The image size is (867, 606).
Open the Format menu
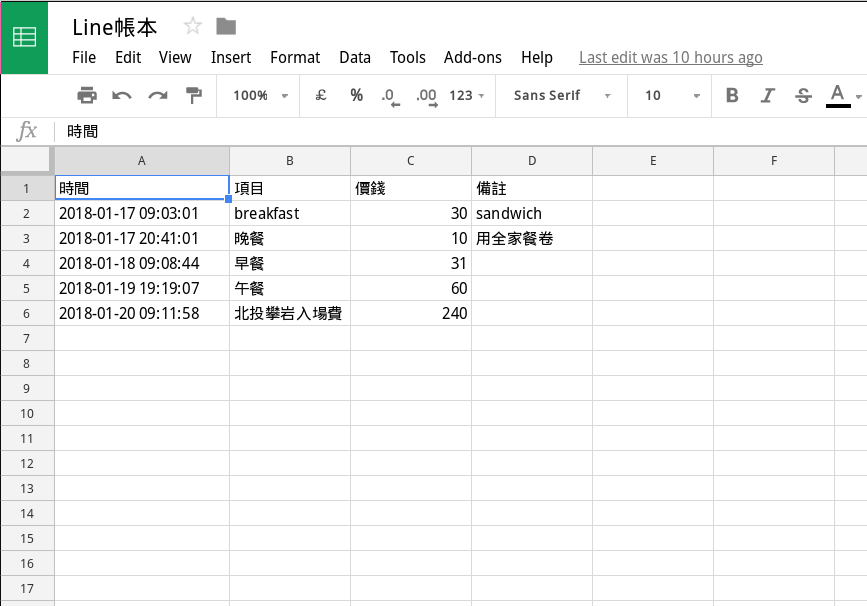tap(295, 57)
